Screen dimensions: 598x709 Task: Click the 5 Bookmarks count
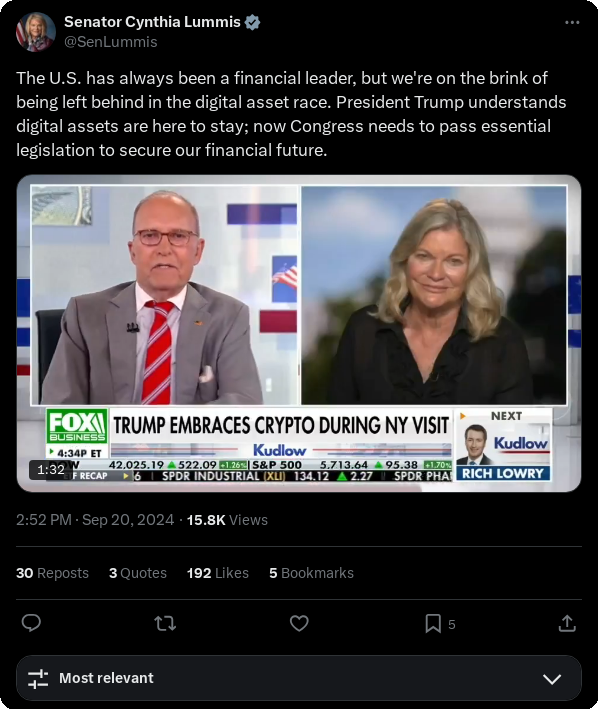point(311,573)
